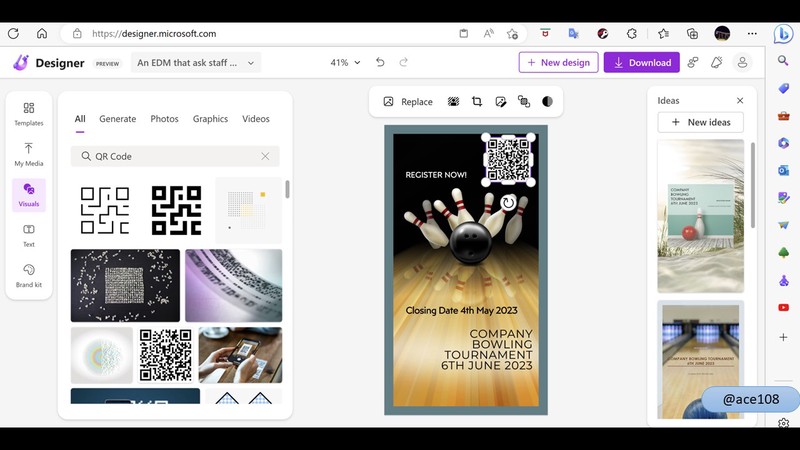This screenshot has height=450, width=800.
Task: Switch to the Graphics tab
Action: pyautogui.click(x=210, y=118)
